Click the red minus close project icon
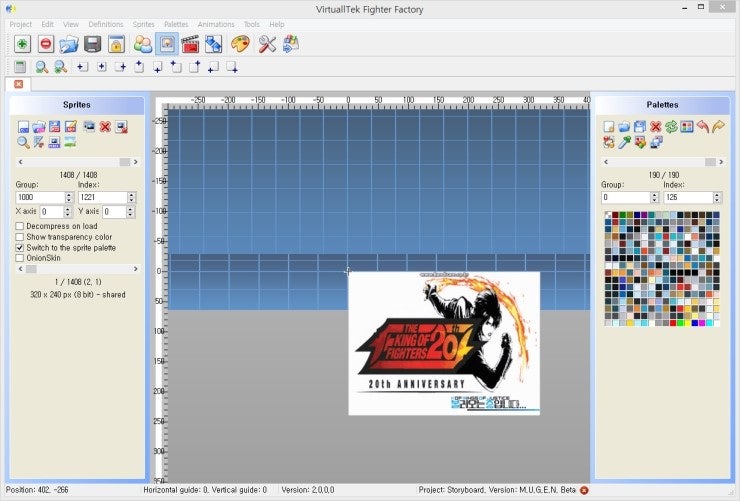Viewport: 740px width, 501px height. coord(46,44)
